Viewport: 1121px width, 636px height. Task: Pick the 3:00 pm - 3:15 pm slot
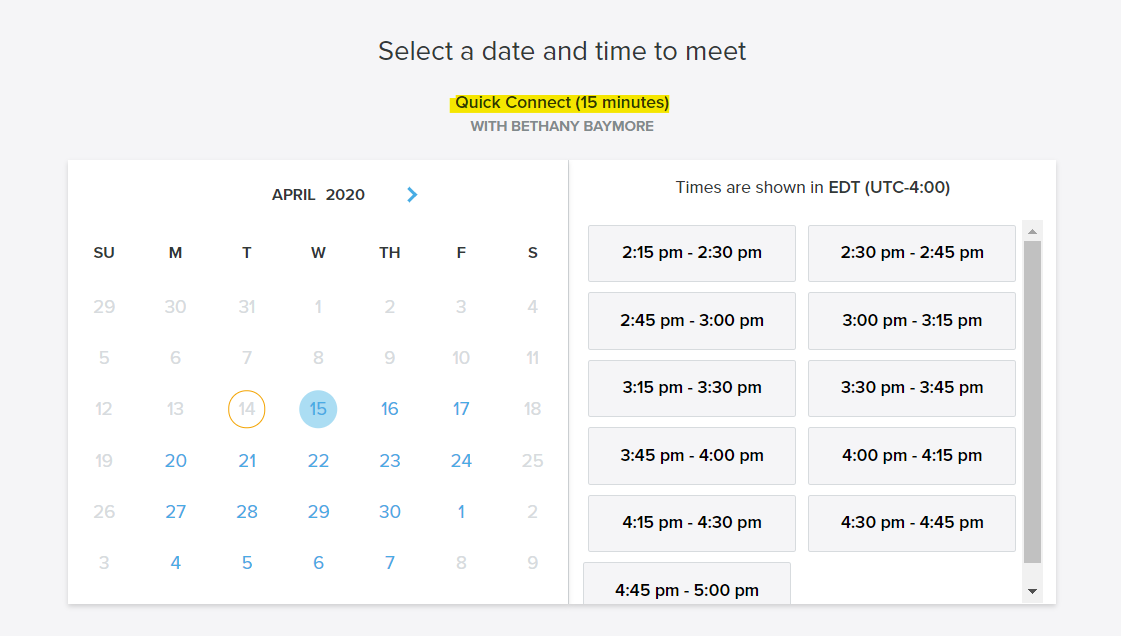pyautogui.click(x=911, y=321)
